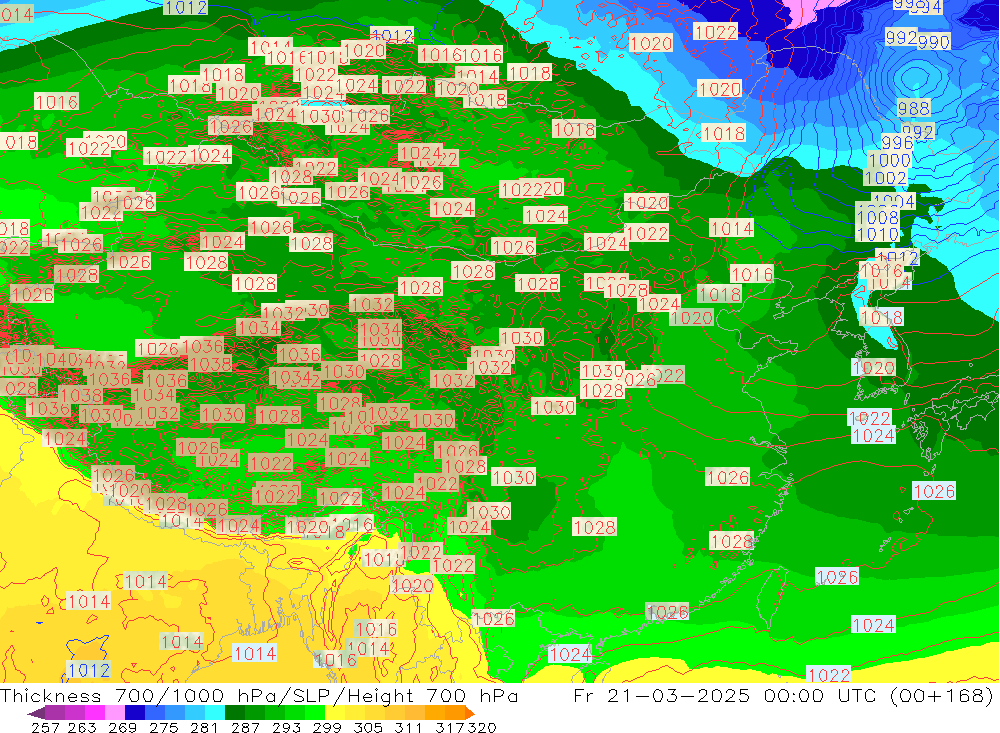Click the legend value 299
The width and height of the screenshot is (1000, 733).
point(327,727)
